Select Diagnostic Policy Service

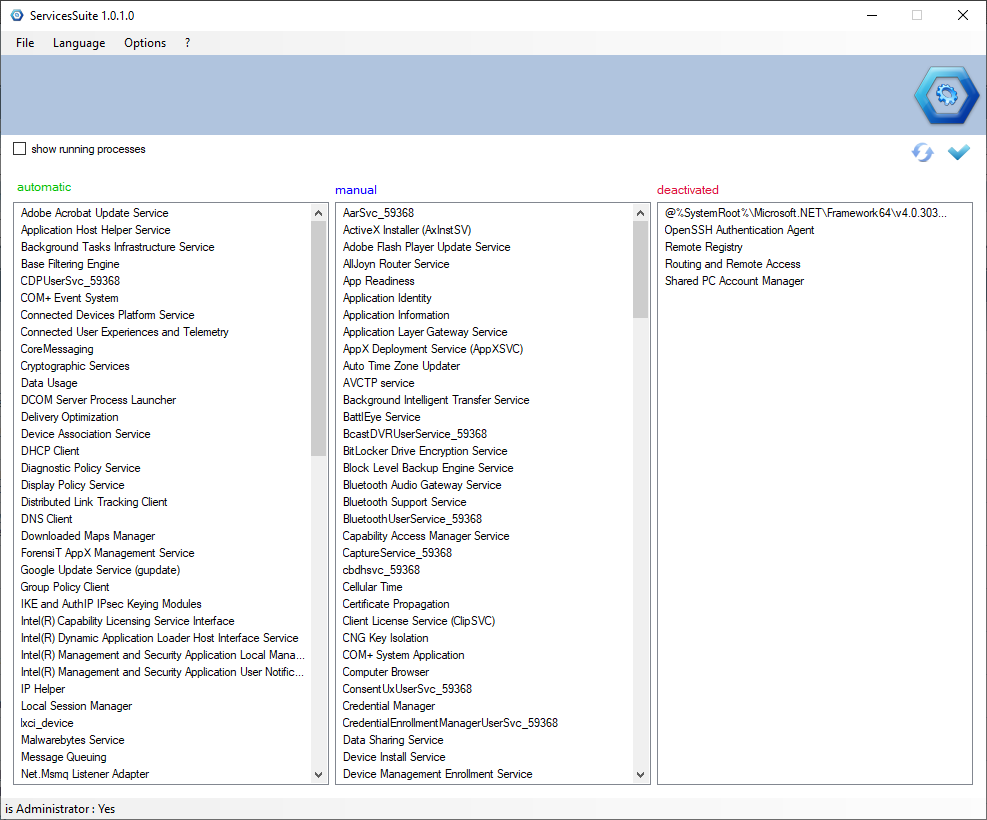click(x=81, y=468)
